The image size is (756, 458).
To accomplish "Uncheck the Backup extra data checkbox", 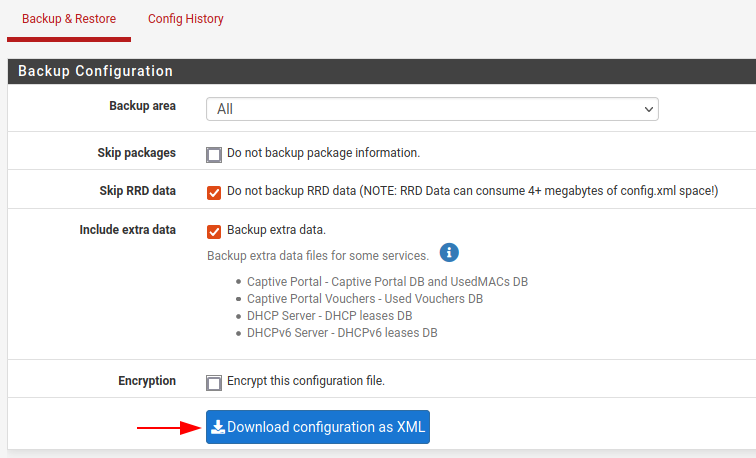I will tap(214, 232).
